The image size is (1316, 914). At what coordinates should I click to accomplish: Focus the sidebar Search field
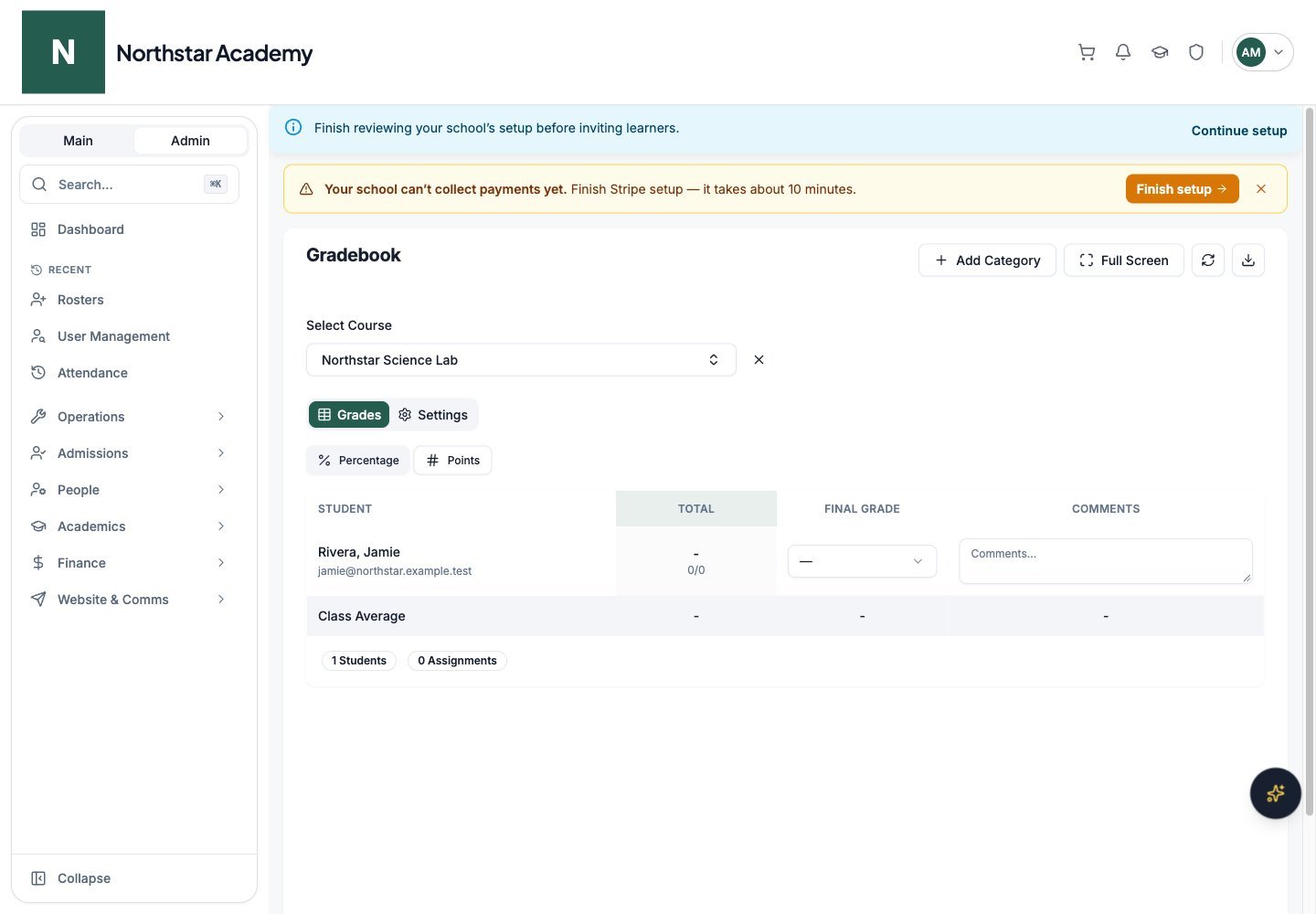[129, 185]
